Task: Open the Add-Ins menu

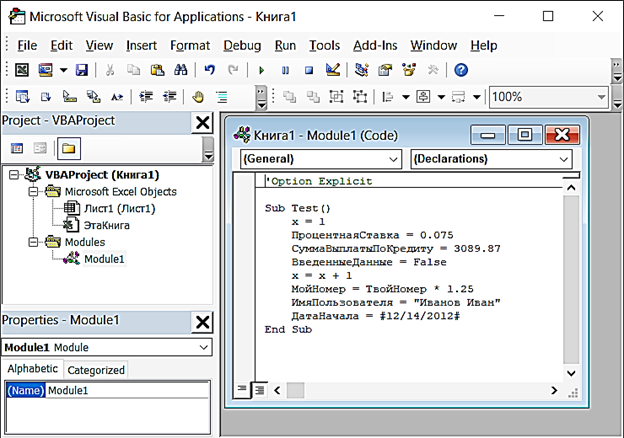Action: [375, 45]
